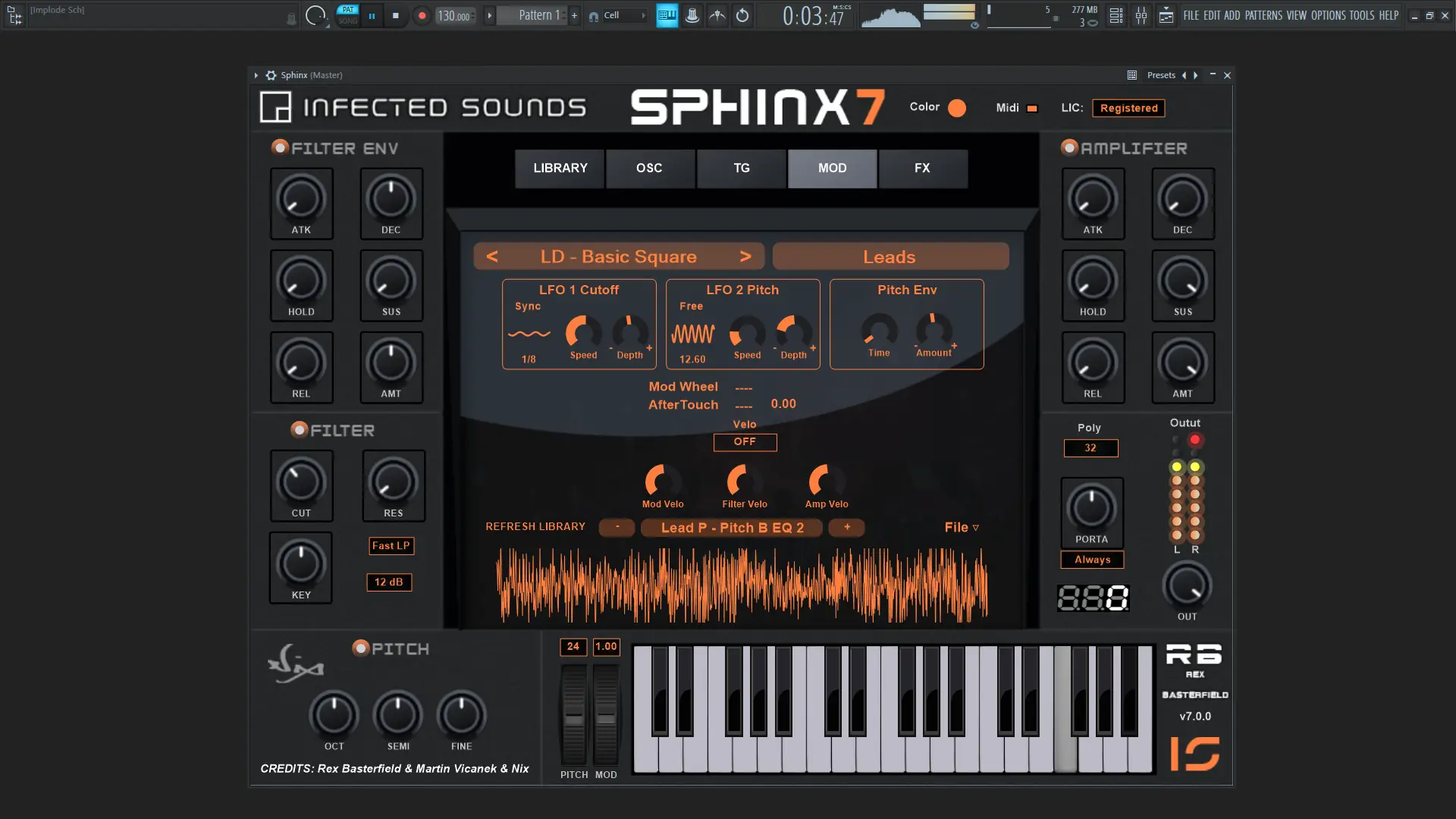
Task: Click REFRESH LIBRARY
Action: pos(535,526)
